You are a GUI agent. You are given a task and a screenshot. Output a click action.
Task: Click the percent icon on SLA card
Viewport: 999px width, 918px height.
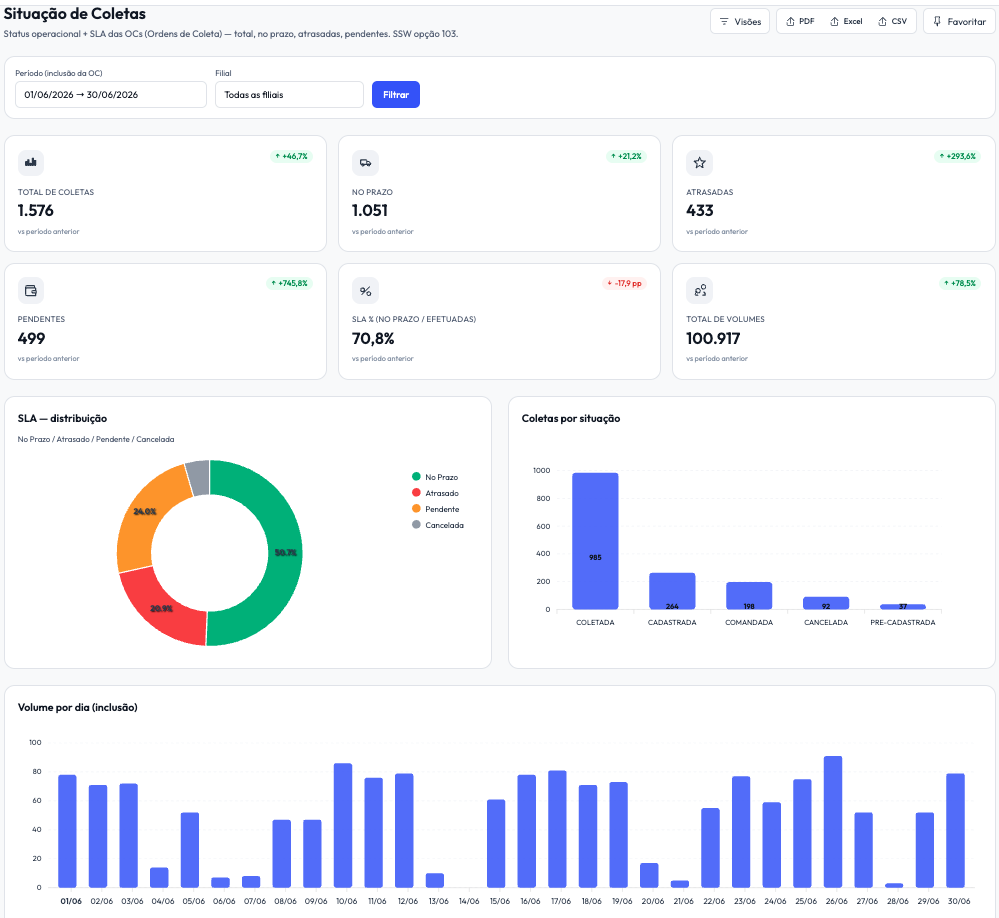(365, 290)
